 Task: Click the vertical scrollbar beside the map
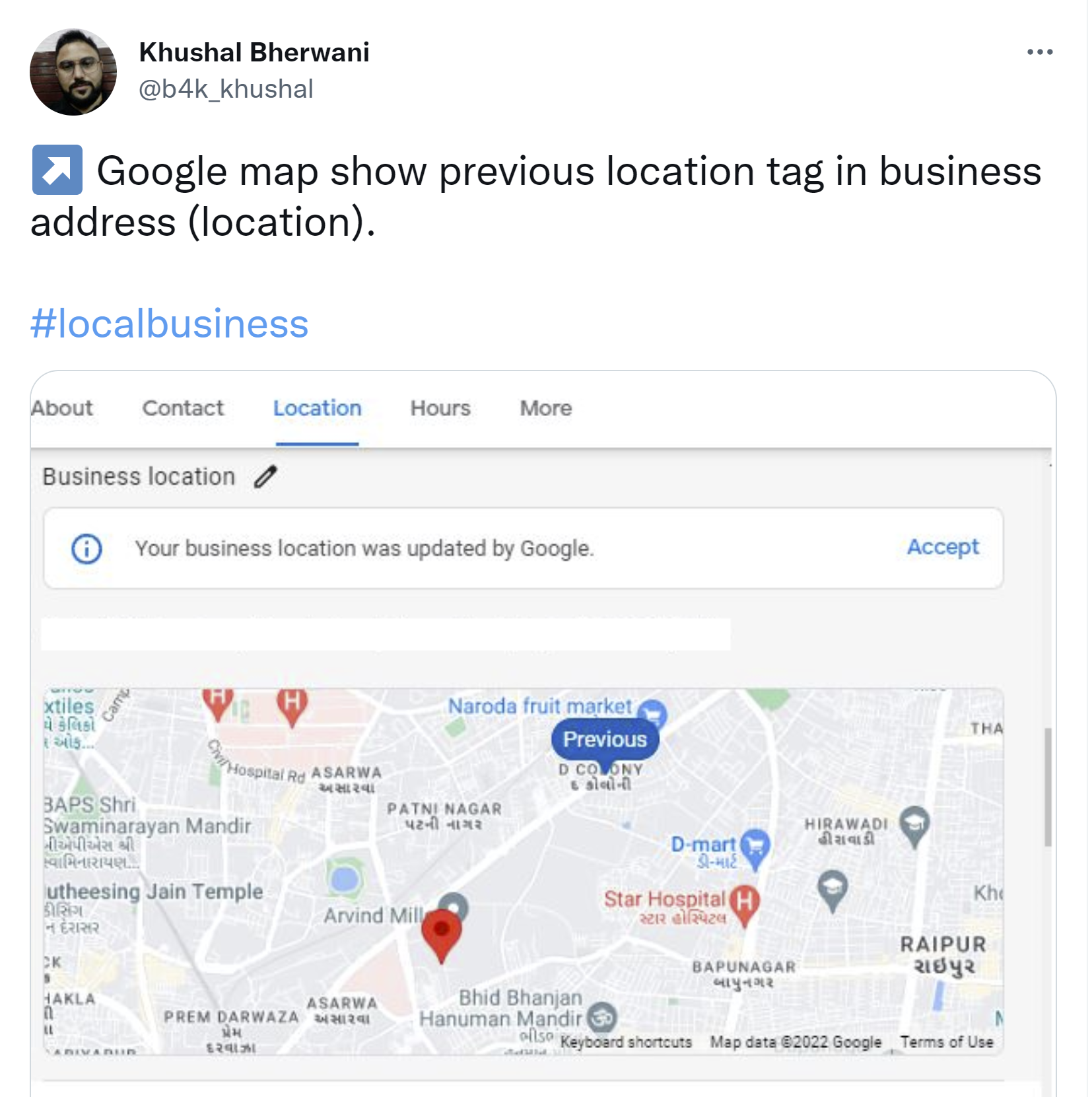pos(1048,787)
